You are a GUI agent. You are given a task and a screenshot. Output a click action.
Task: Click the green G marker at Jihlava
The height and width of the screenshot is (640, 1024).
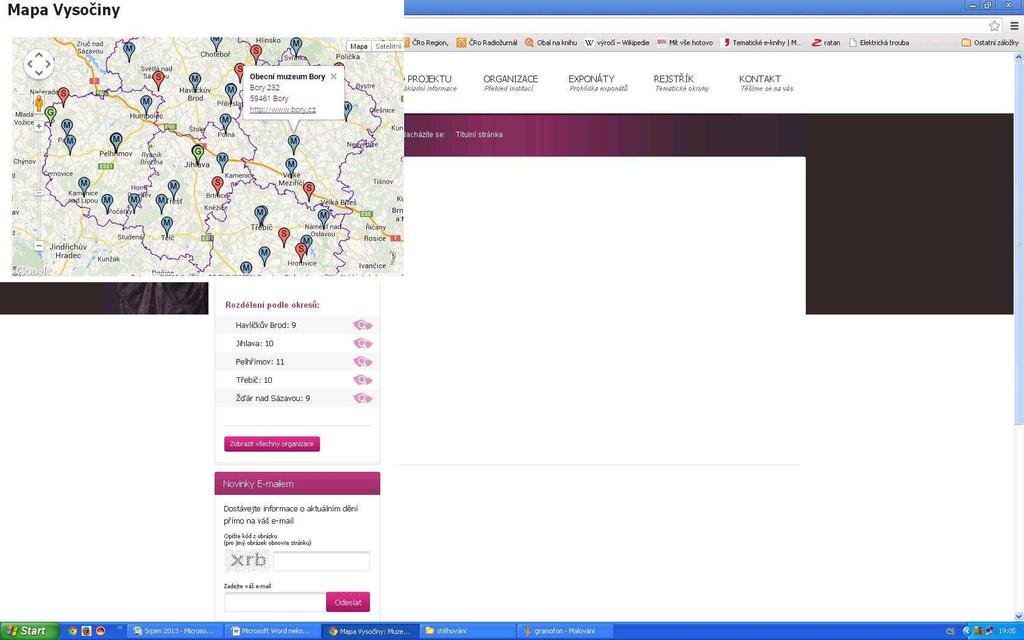pos(197,154)
